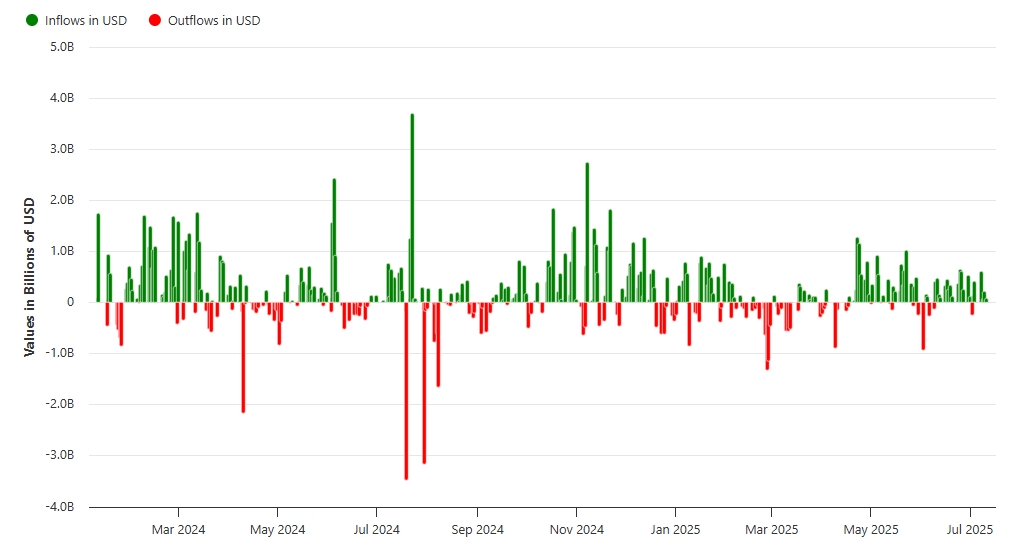Click the green inflow bar near 2.4B in June 2024

(334, 240)
